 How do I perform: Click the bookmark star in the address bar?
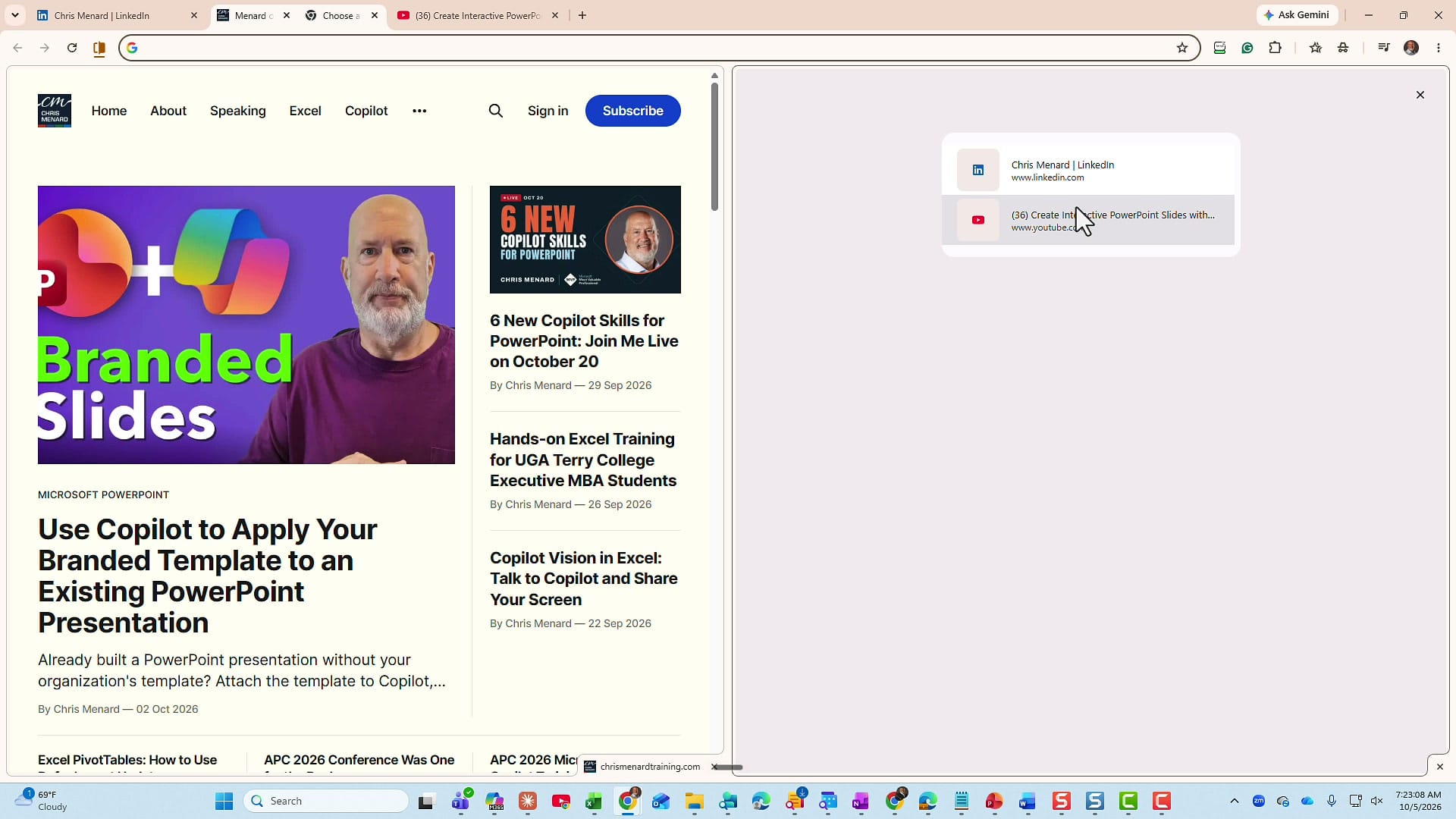[x=1181, y=48]
